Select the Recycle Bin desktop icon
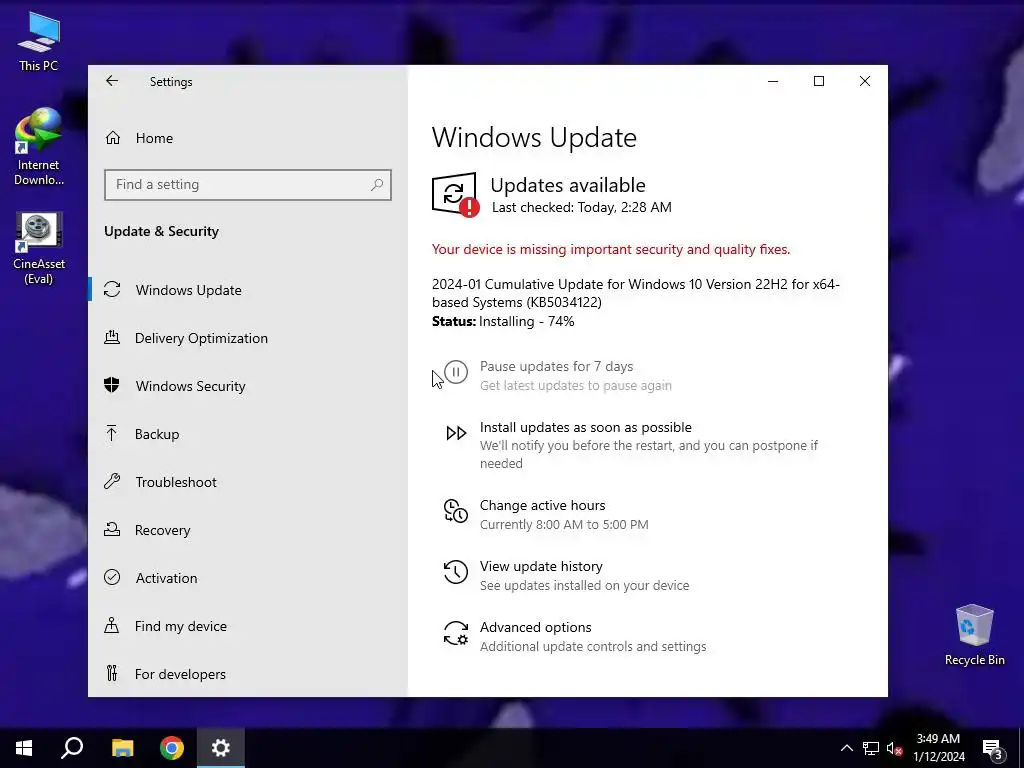This screenshot has height=768, width=1024. point(974,635)
